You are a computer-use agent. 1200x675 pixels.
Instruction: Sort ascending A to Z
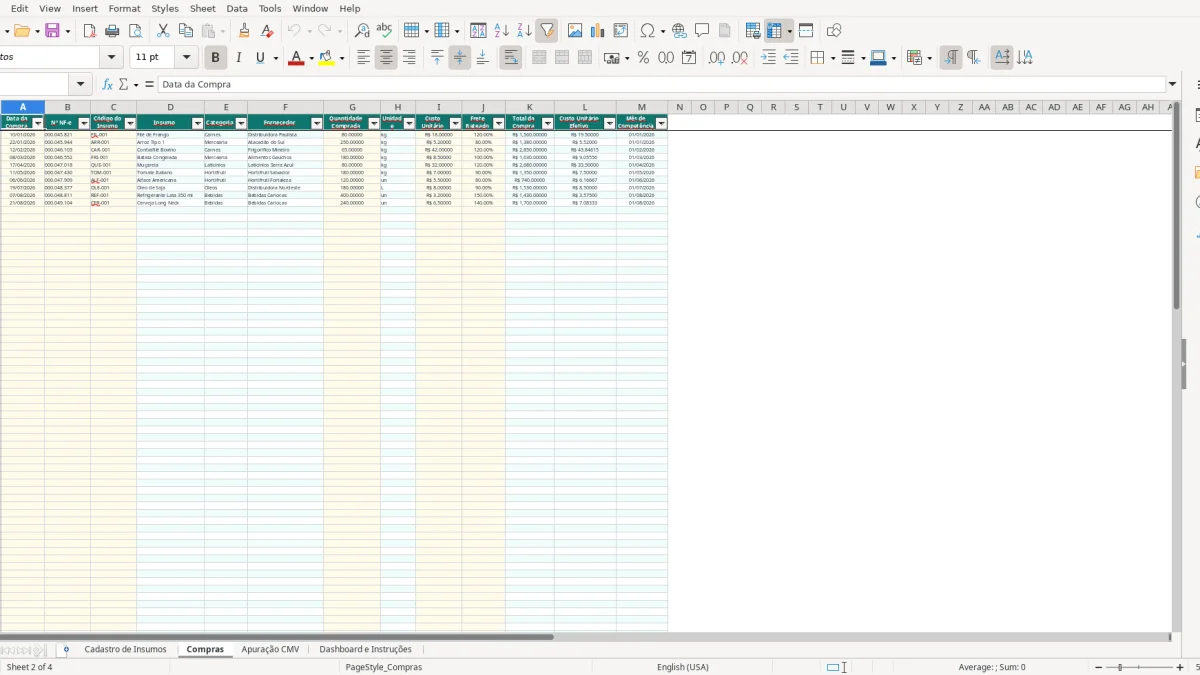pyautogui.click(x=502, y=31)
